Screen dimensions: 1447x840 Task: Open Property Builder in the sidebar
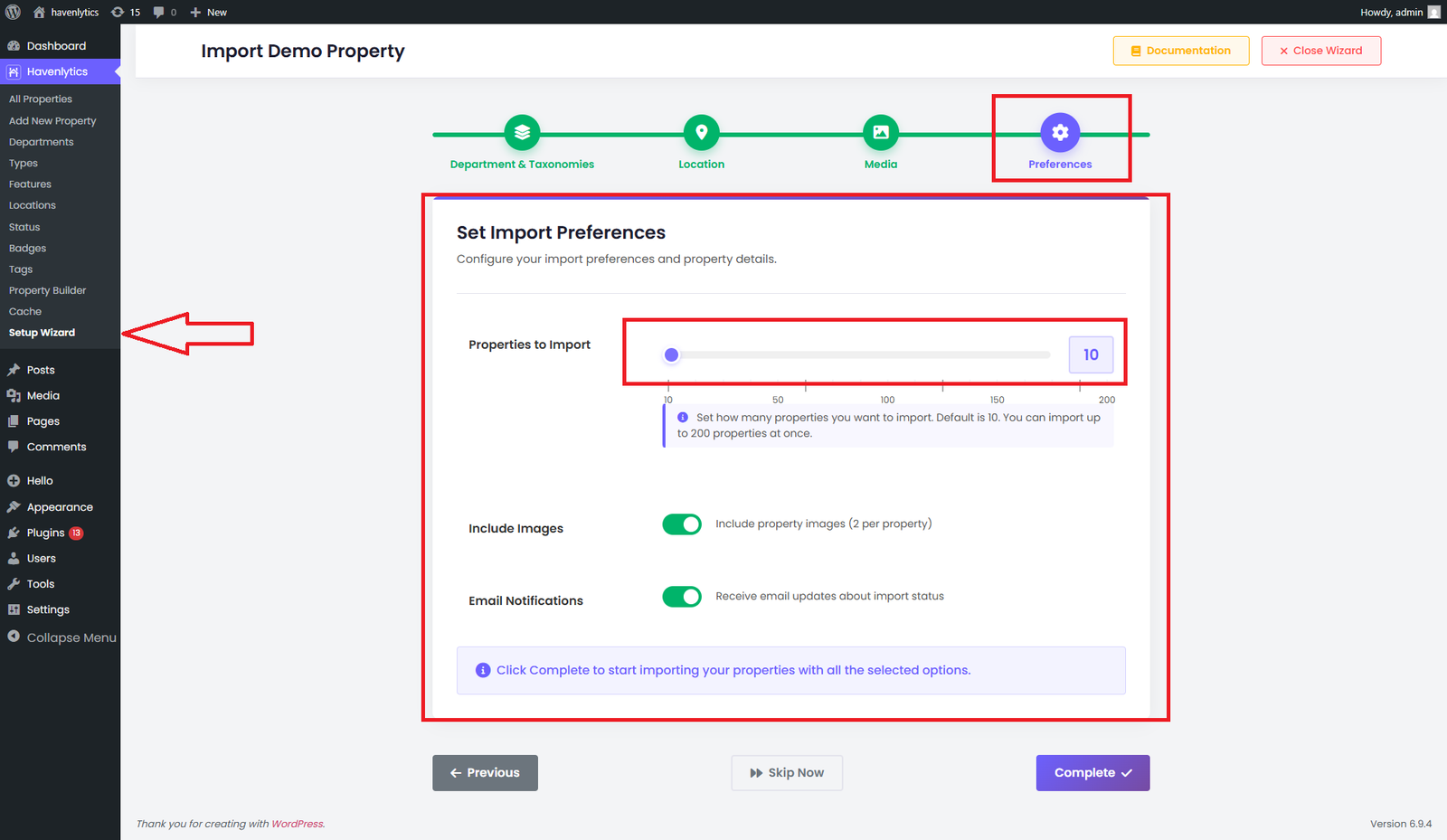[x=47, y=290]
